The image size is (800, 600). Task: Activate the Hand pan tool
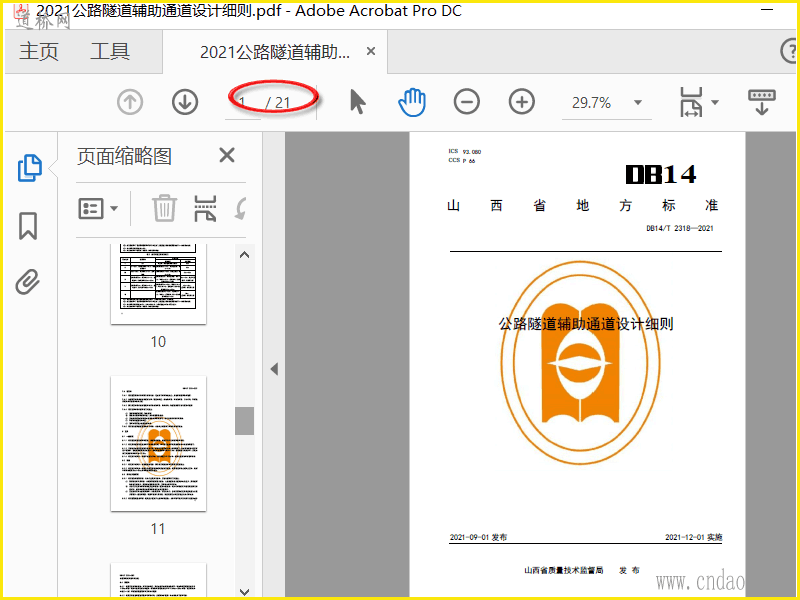[412, 102]
